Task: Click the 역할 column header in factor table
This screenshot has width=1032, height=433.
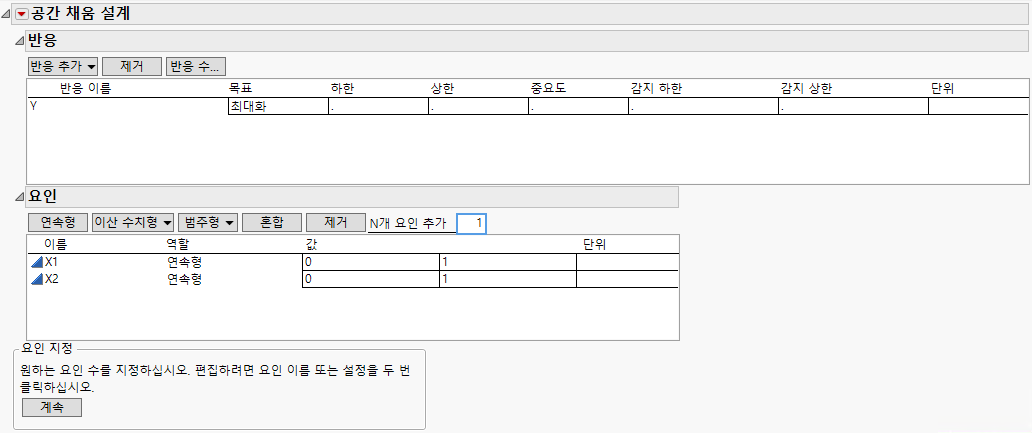Action: (178, 244)
